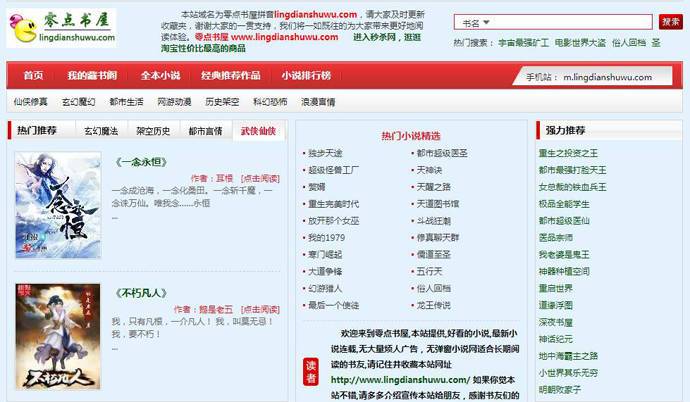
Task: Open the 网游动漫 category link
Action: tap(174, 102)
